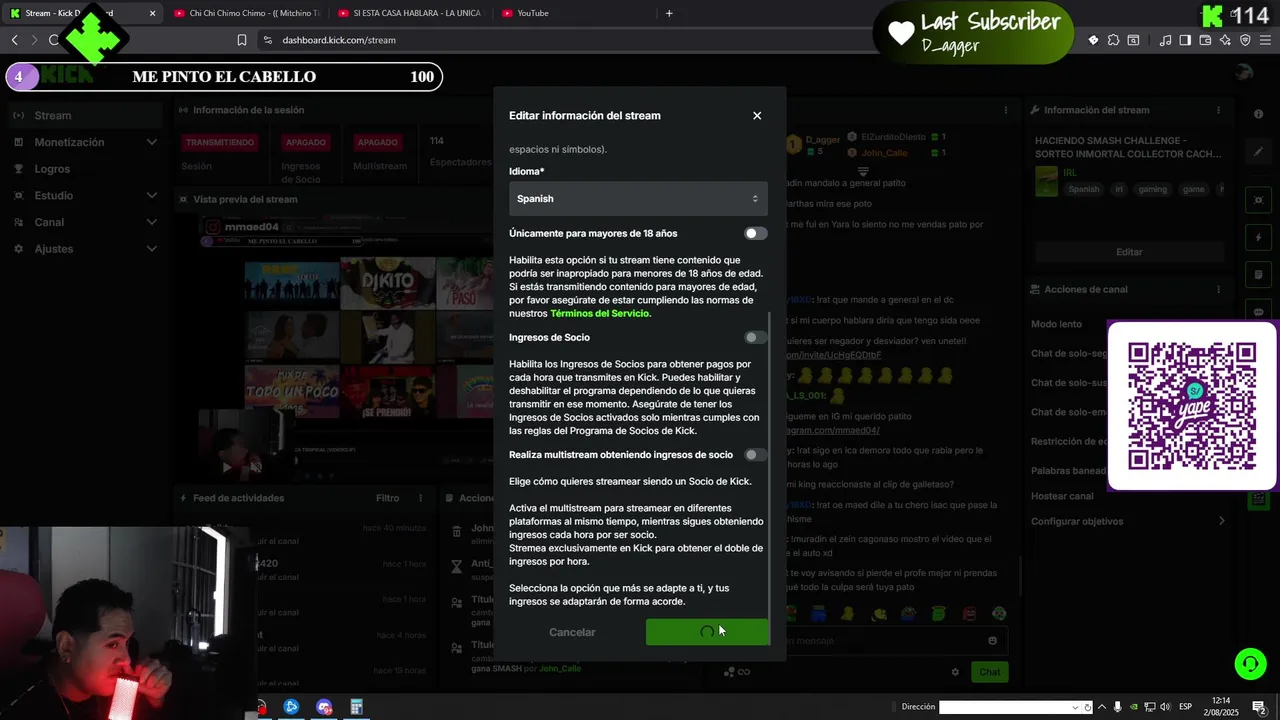Open the Términos del Servicio link
1280x720 pixels.
tap(599, 313)
